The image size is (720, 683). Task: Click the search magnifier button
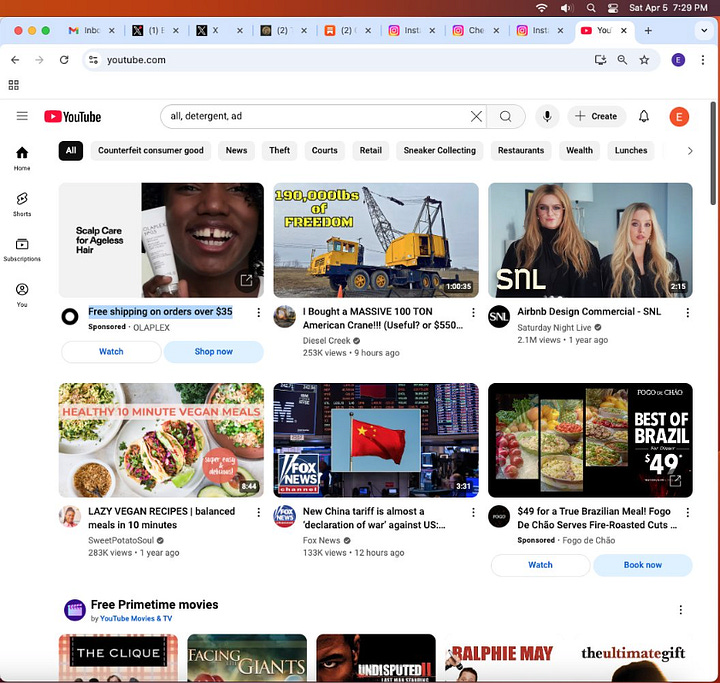(506, 117)
